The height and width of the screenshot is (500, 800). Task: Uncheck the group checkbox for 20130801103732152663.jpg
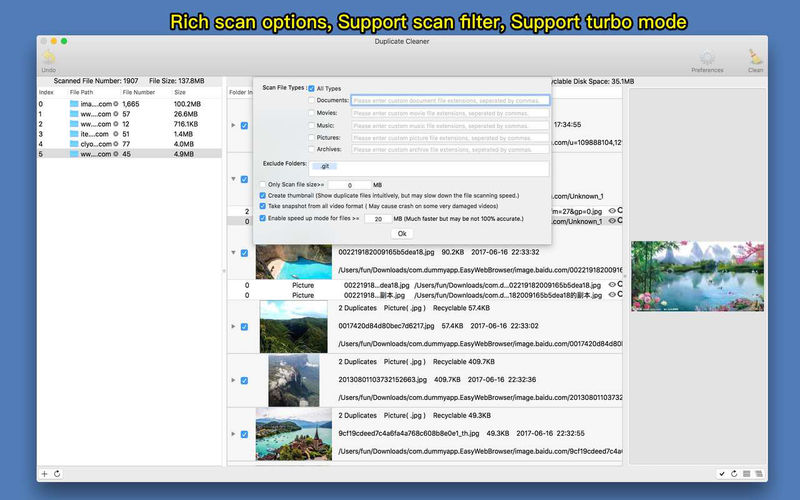pyautogui.click(x=244, y=381)
